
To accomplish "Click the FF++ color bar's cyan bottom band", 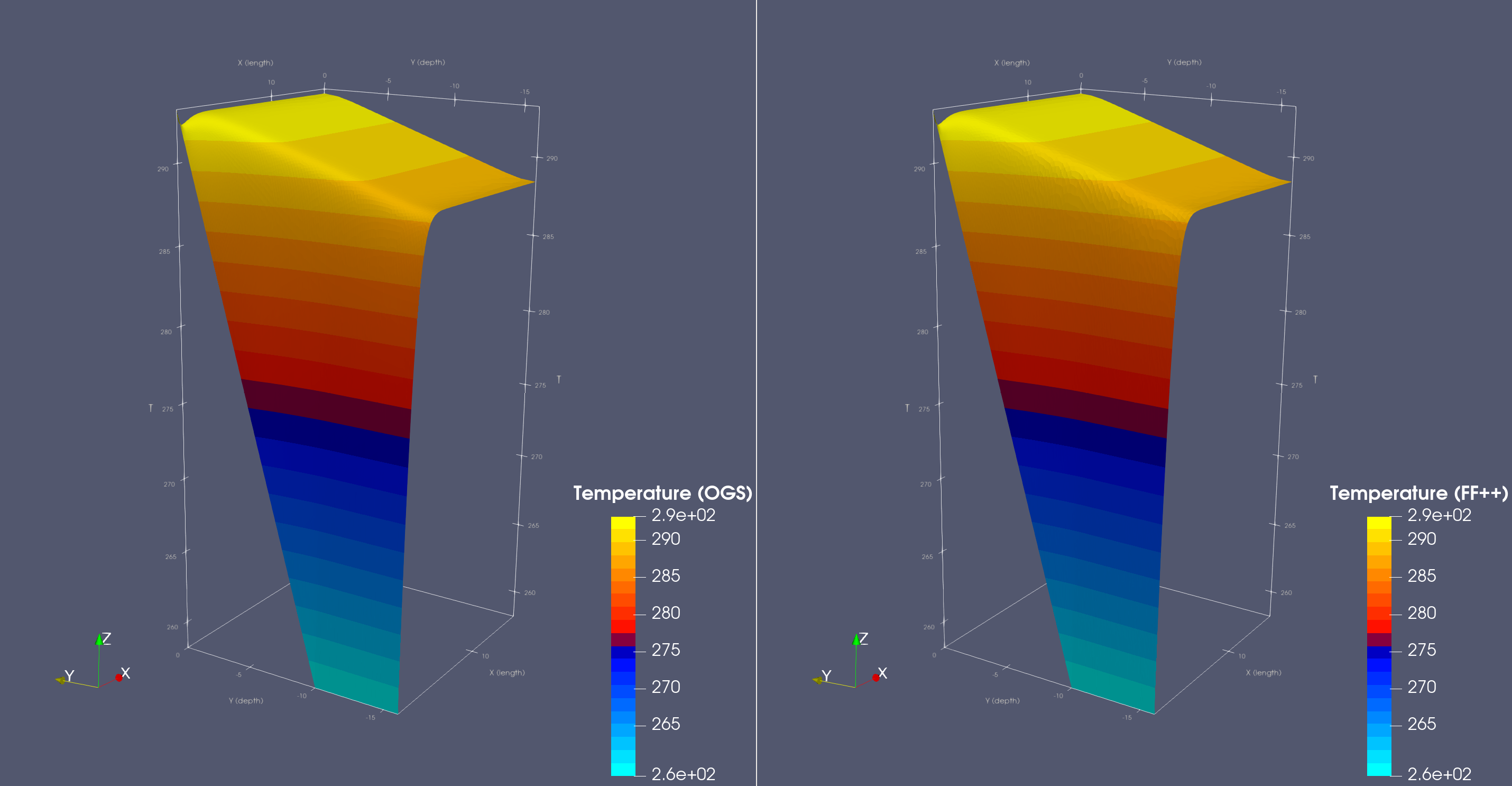I will [x=1379, y=769].
